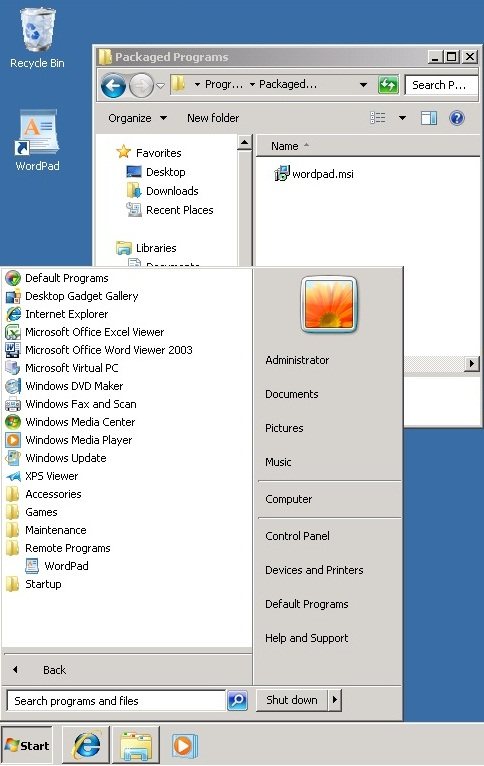Expand the Accessories folder
The width and height of the screenshot is (484, 766).
43,494
